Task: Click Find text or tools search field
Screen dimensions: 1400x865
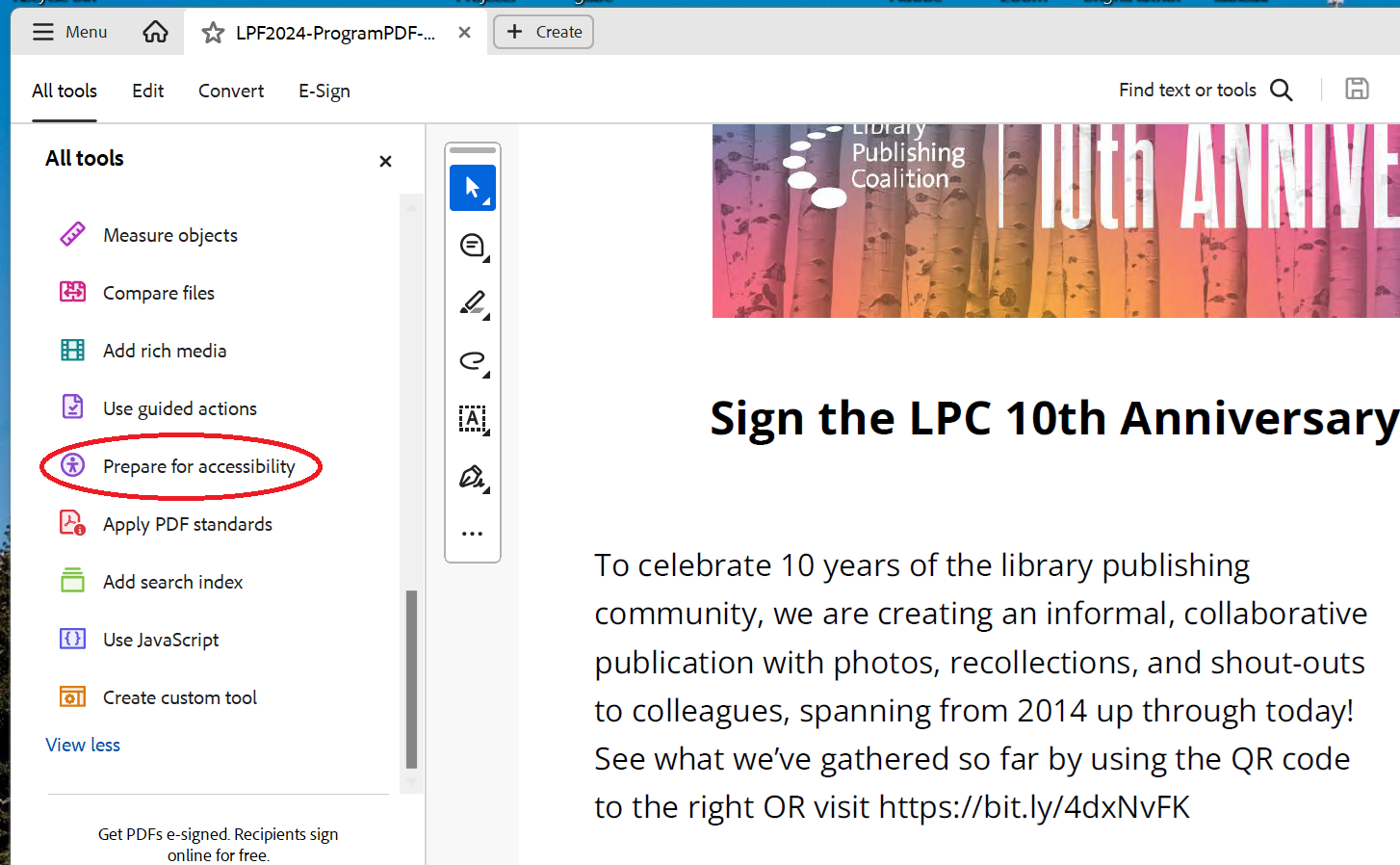Action: pyautogui.click(x=1187, y=90)
